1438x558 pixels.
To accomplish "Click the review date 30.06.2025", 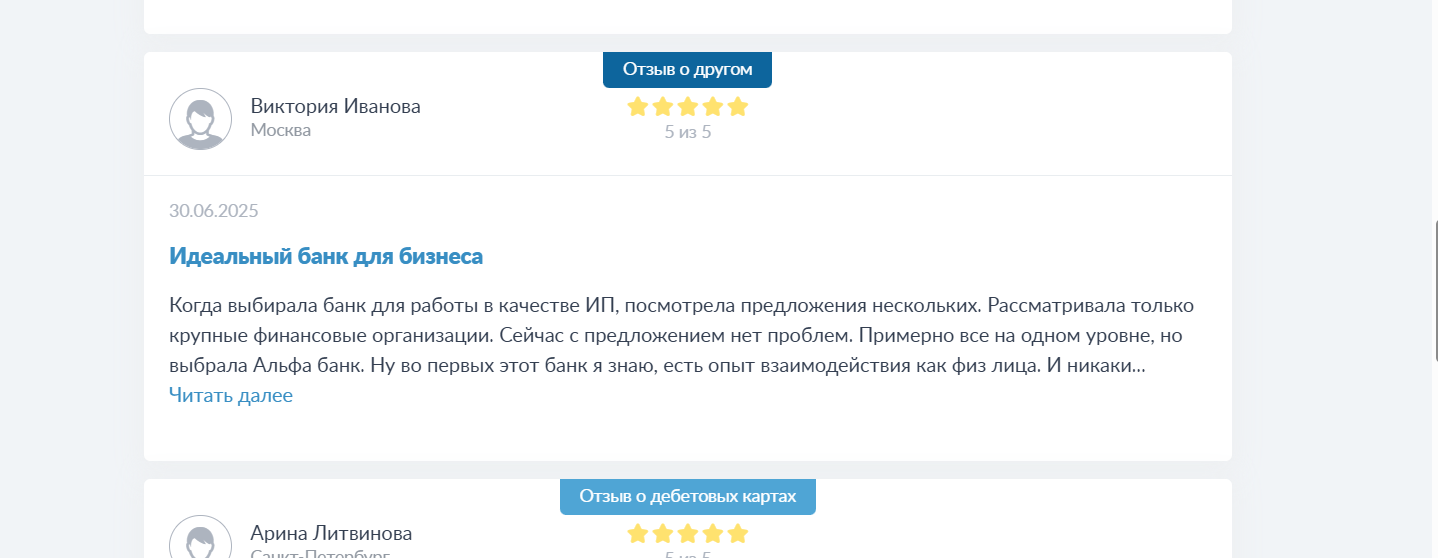I will pos(214,211).
